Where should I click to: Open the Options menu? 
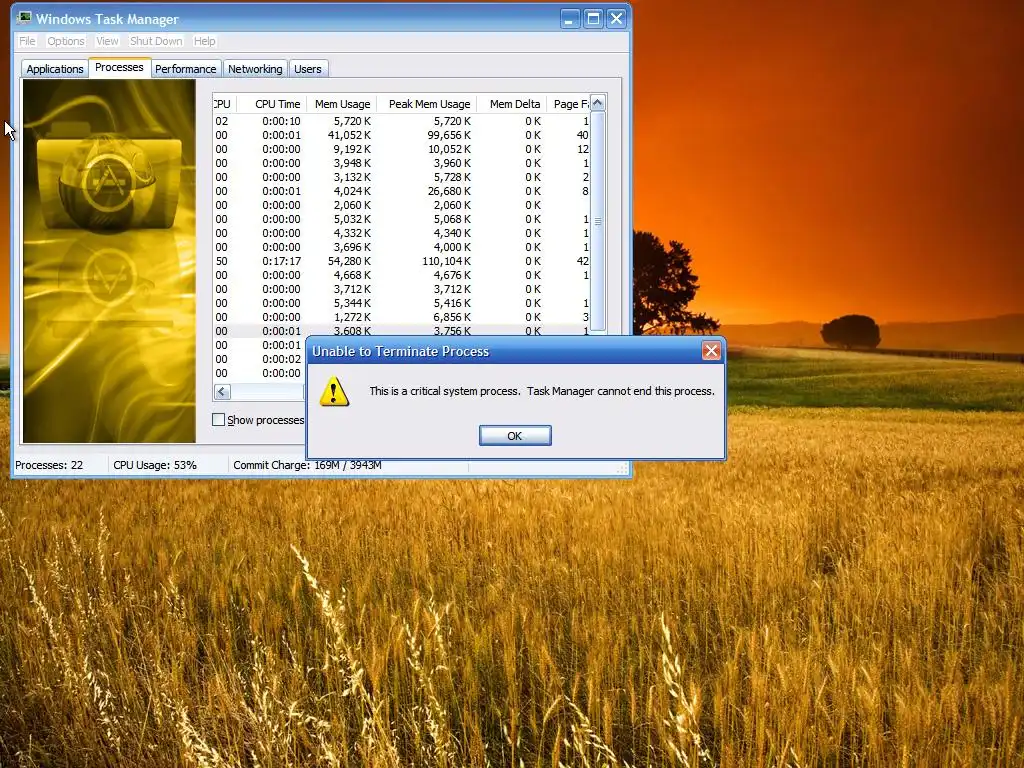[66, 41]
